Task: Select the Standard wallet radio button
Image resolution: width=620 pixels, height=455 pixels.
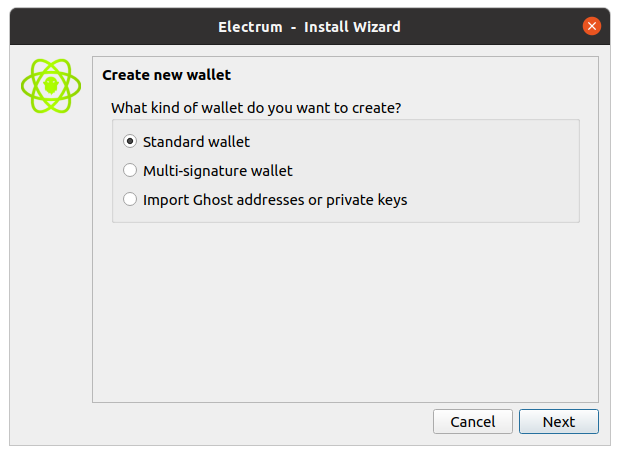Action: coord(130,141)
